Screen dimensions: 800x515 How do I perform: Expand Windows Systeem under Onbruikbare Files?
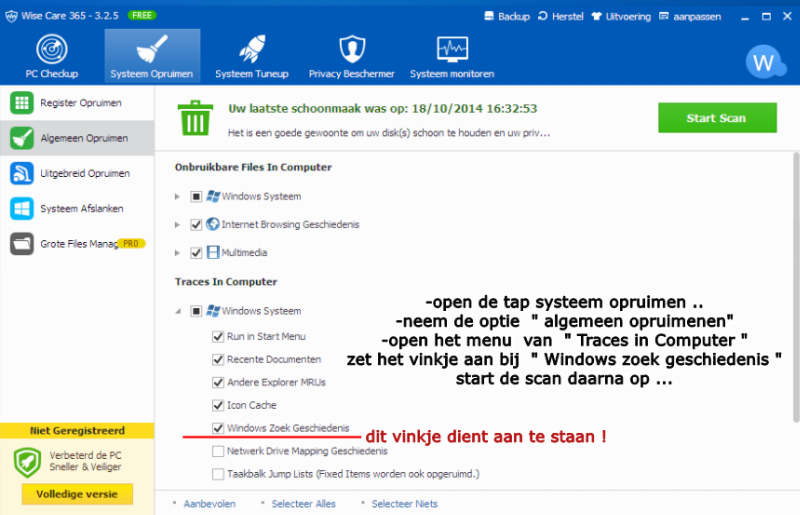click(177, 197)
